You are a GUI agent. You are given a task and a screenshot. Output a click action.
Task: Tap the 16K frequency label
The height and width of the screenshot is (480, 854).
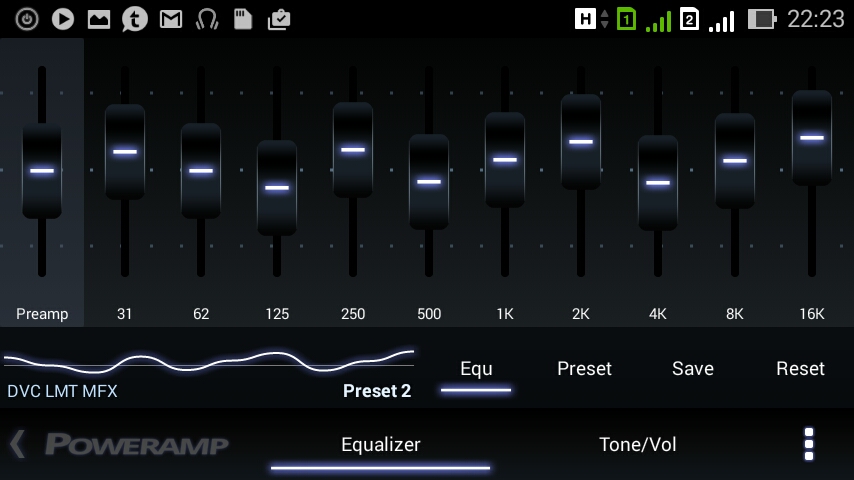point(812,314)
